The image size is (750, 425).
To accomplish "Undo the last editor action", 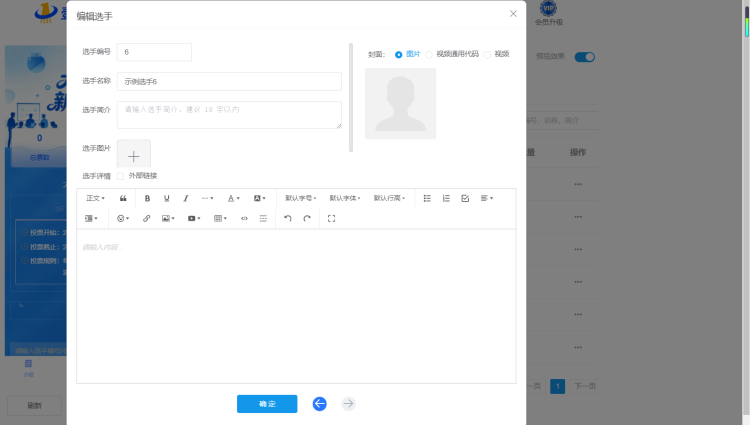I will point(287,218).
